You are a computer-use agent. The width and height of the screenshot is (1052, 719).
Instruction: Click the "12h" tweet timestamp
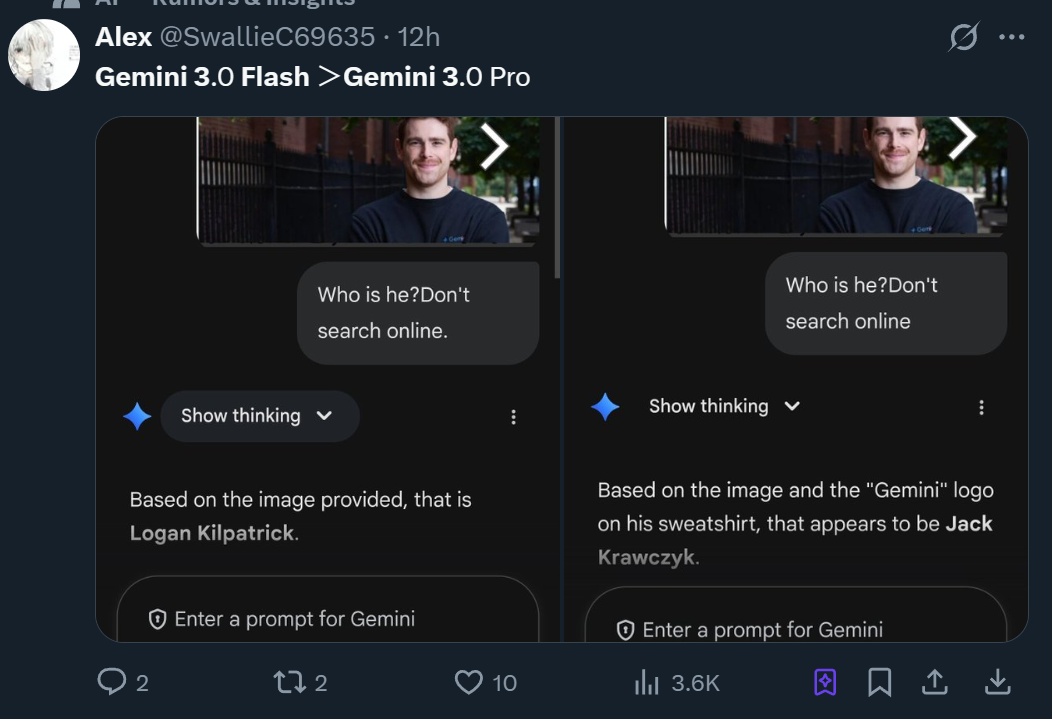(419, 38)
